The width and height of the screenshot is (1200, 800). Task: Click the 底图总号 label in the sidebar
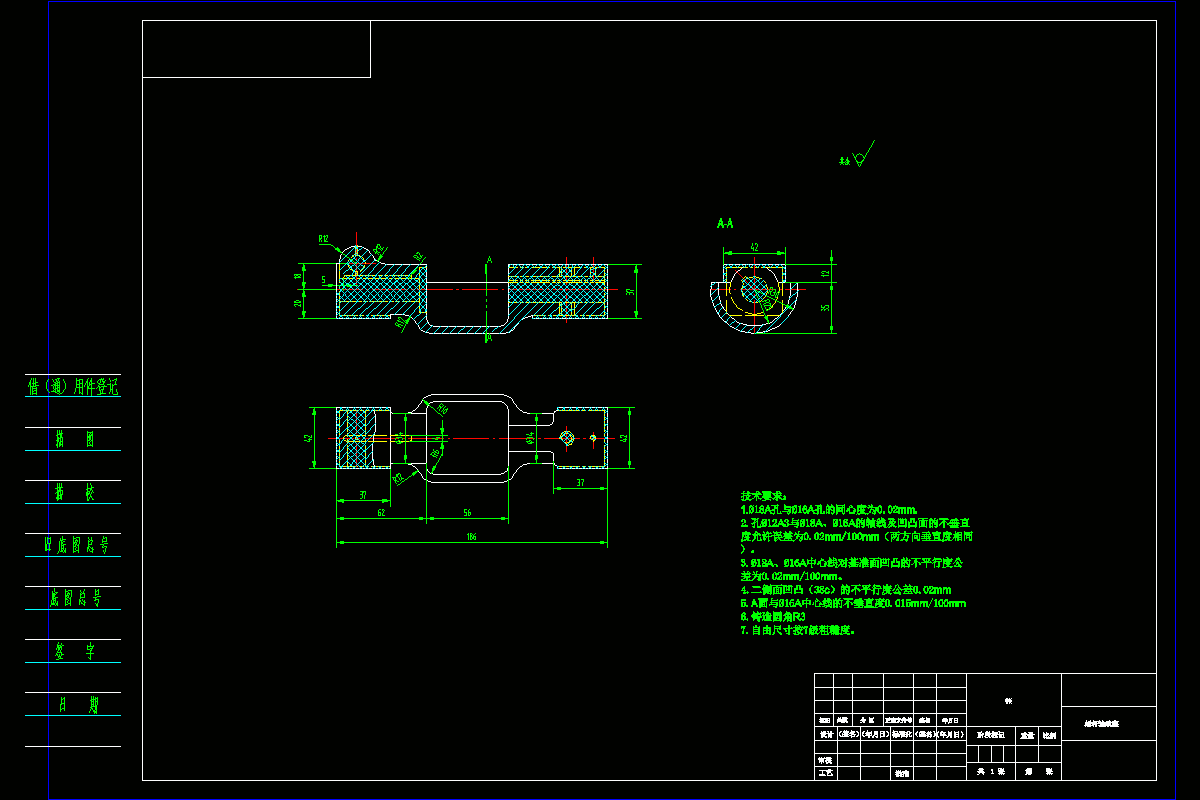(75, 599)
